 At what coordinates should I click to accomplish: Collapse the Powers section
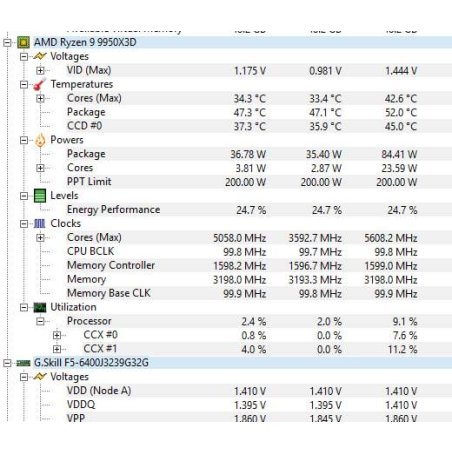tap(24, 140)
